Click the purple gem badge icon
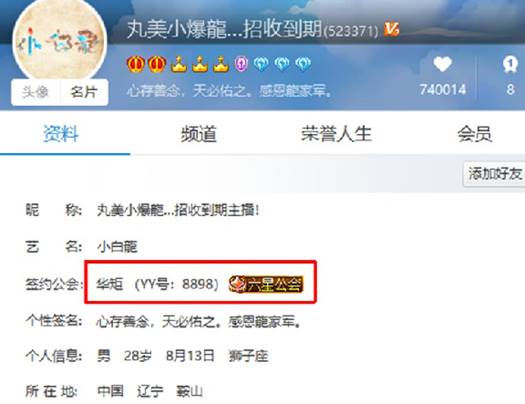The width and height of the screenshot is (525, 404). (241, 64)
